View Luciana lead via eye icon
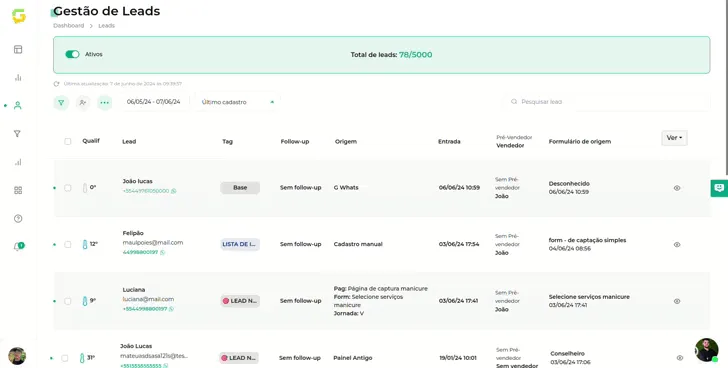This screenshot has width=728, height=368. (677, 301)
